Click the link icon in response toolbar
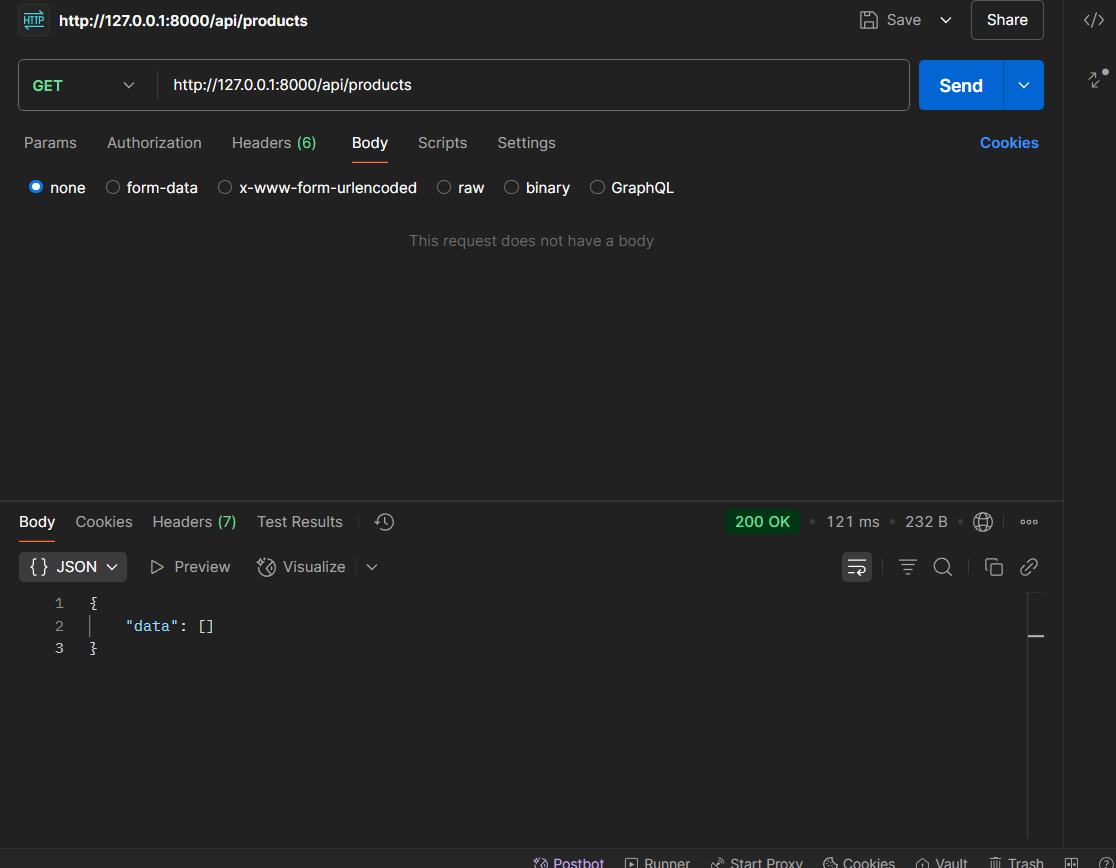The height and width of the screenshot is (868, 1116). (x=1028, y=567)
